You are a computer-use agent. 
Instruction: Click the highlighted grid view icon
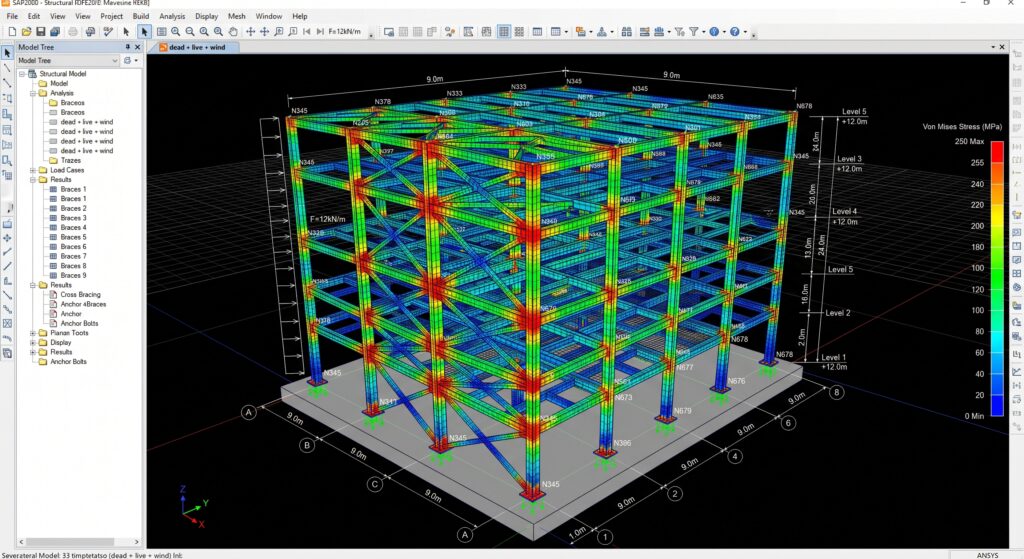(504, 31)
